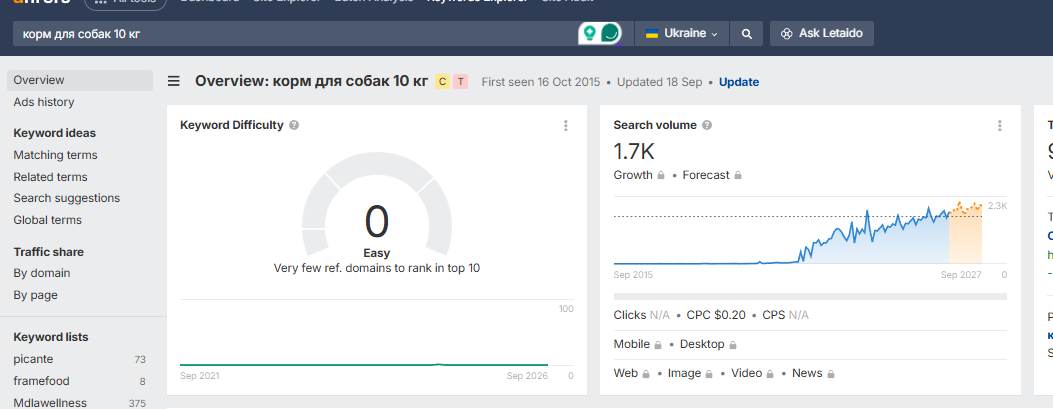Click the yellow C badge next to keyword
1053x409 pixels.
coord(442,82)
